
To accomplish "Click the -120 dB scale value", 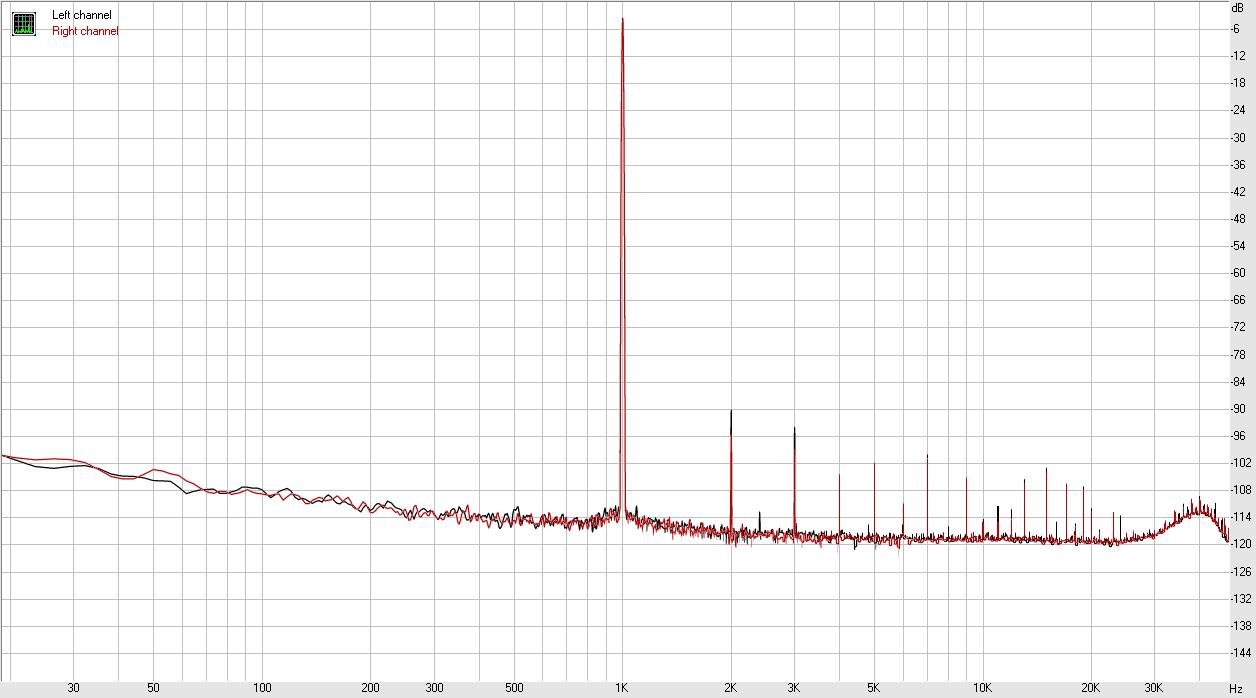I will click(x=1241, y=544).
